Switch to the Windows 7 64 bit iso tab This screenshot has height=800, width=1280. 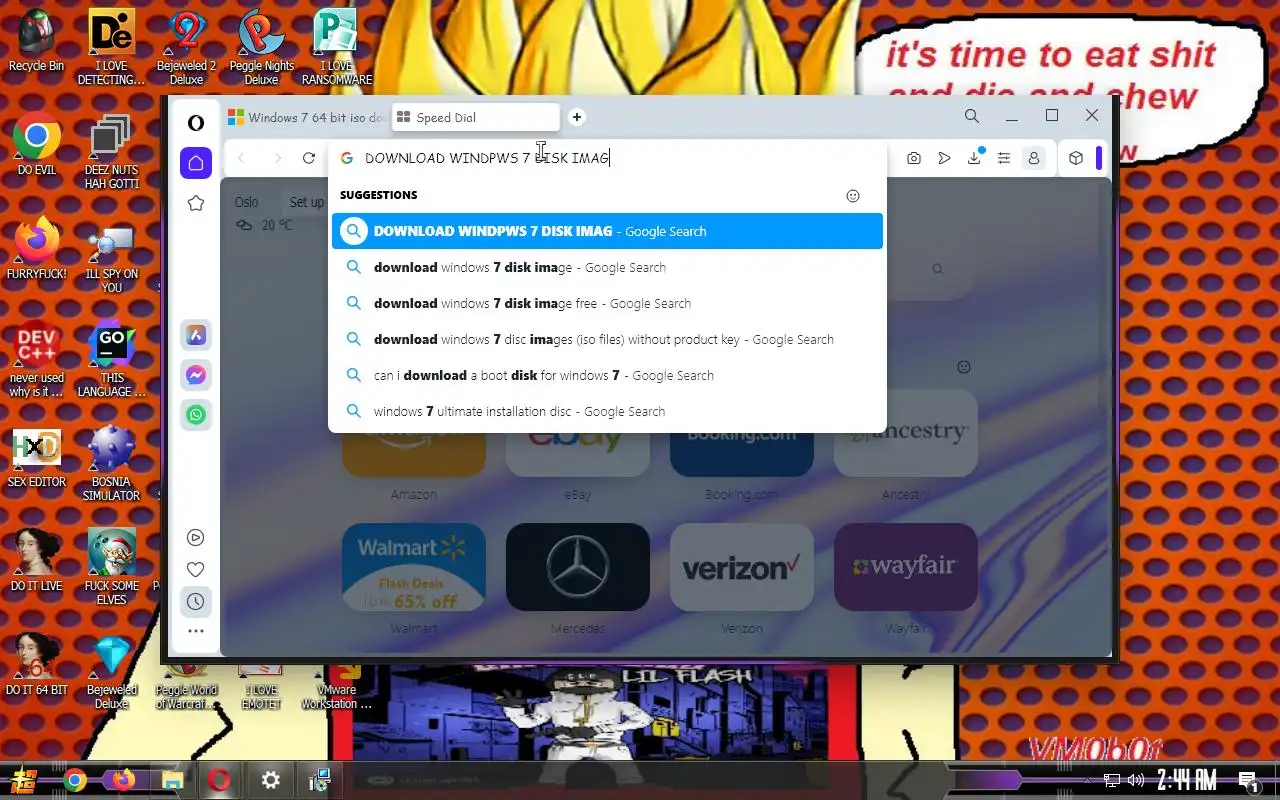308,117
